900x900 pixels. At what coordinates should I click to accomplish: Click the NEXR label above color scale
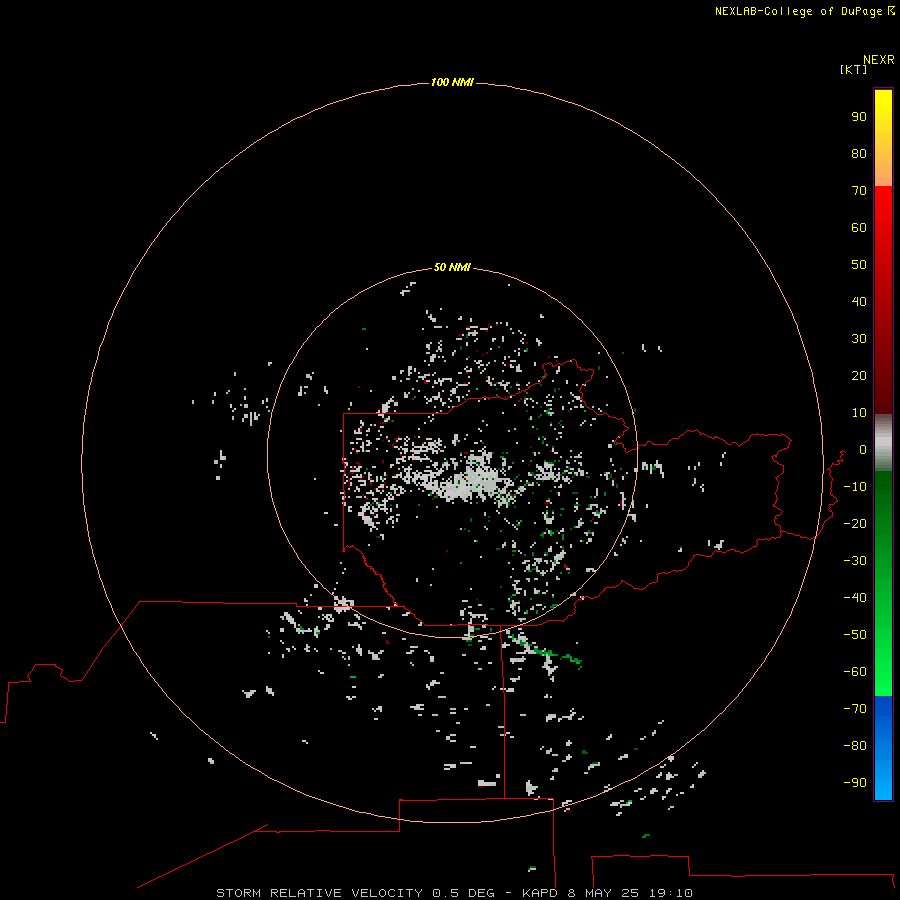pos(879,60)
